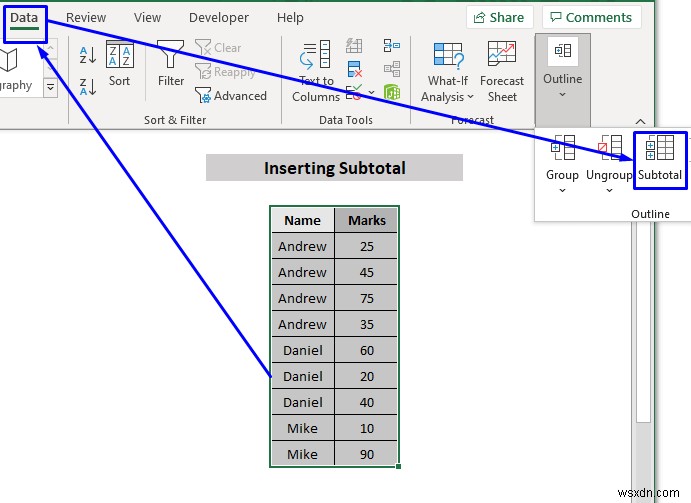
Task: Select the cell with marks 10
Action: point(366,428)
